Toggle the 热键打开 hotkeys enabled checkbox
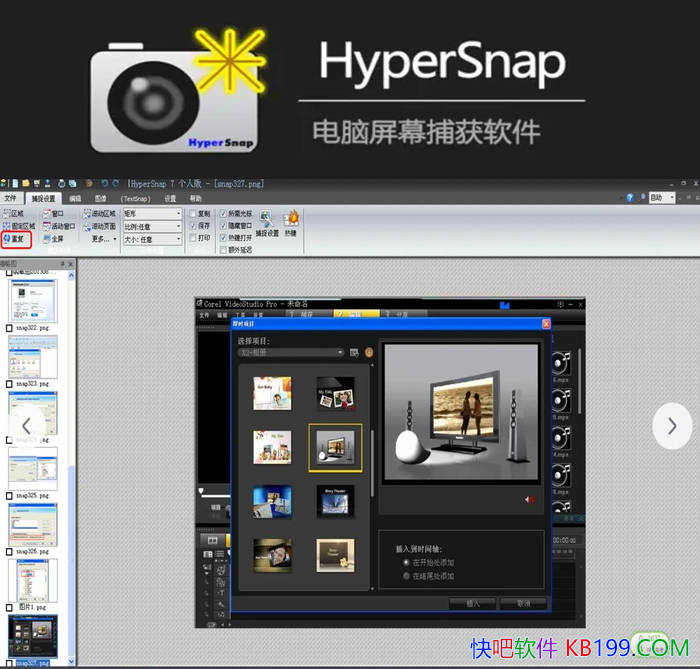 pos(223,238)
